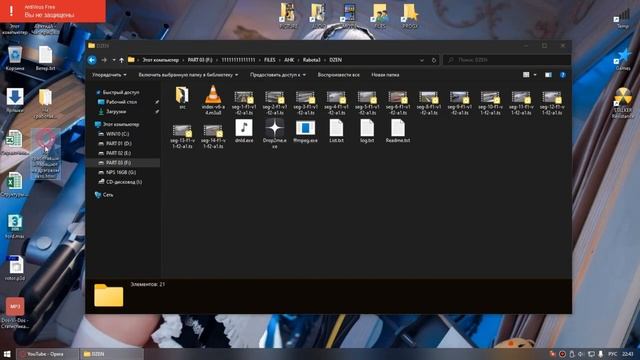Click the 'FILES' breadcrumb segment
The height and width of the screenshot is (360, 640).
(x=269, y=60)
